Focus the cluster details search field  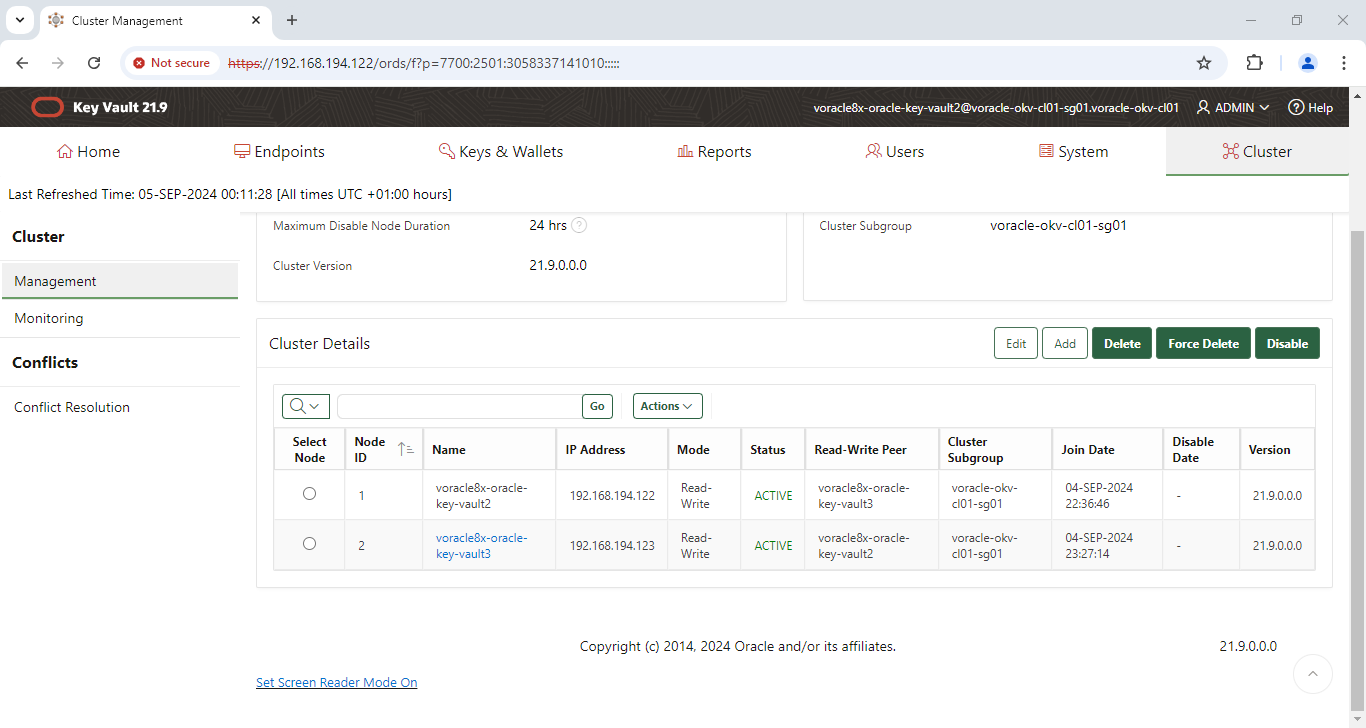click(460, 406)
